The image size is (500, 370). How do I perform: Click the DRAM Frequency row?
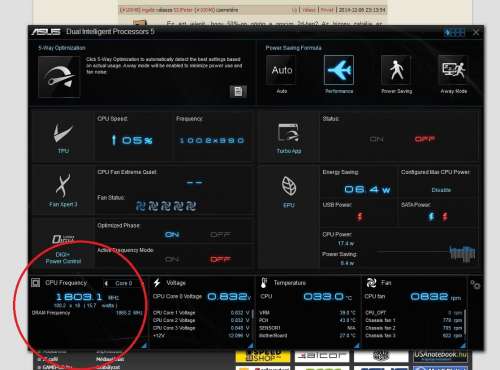pyautogui.click(x=87, y=313)
